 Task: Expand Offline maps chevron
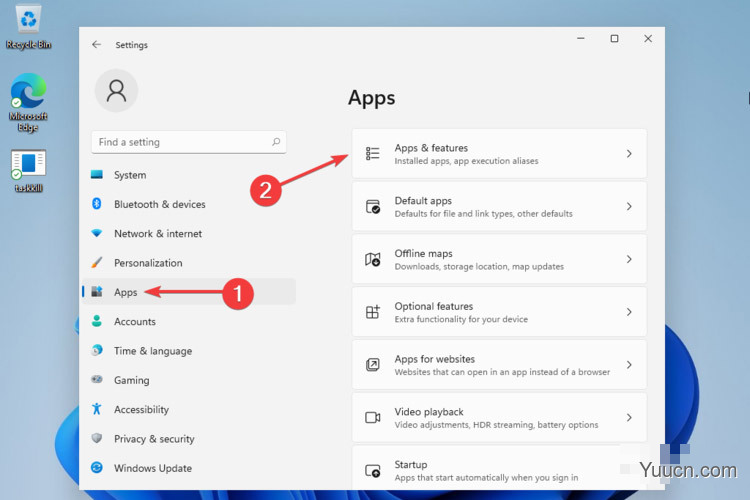pyautogui.click(x=629, y=259)
